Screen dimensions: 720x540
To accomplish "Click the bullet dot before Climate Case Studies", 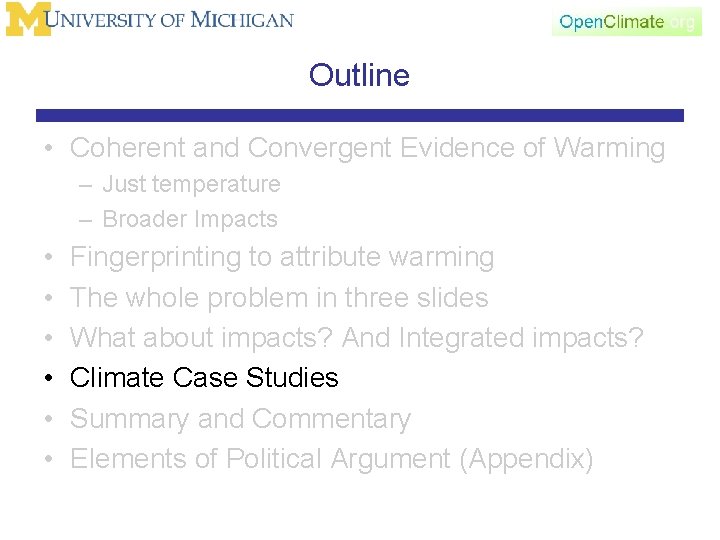I will [x=49, y=379].
